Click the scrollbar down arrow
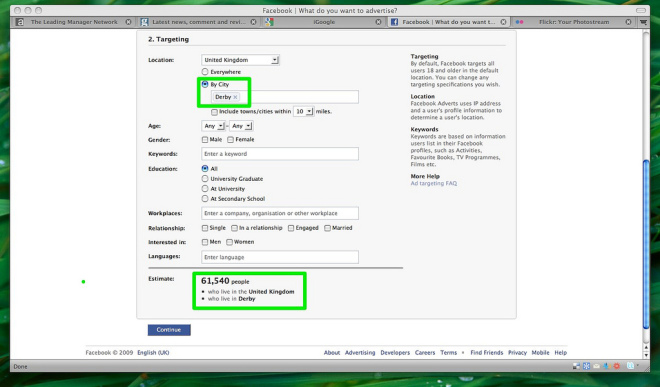The height and width of the screenshot is (387, 660). coord(646,355)
